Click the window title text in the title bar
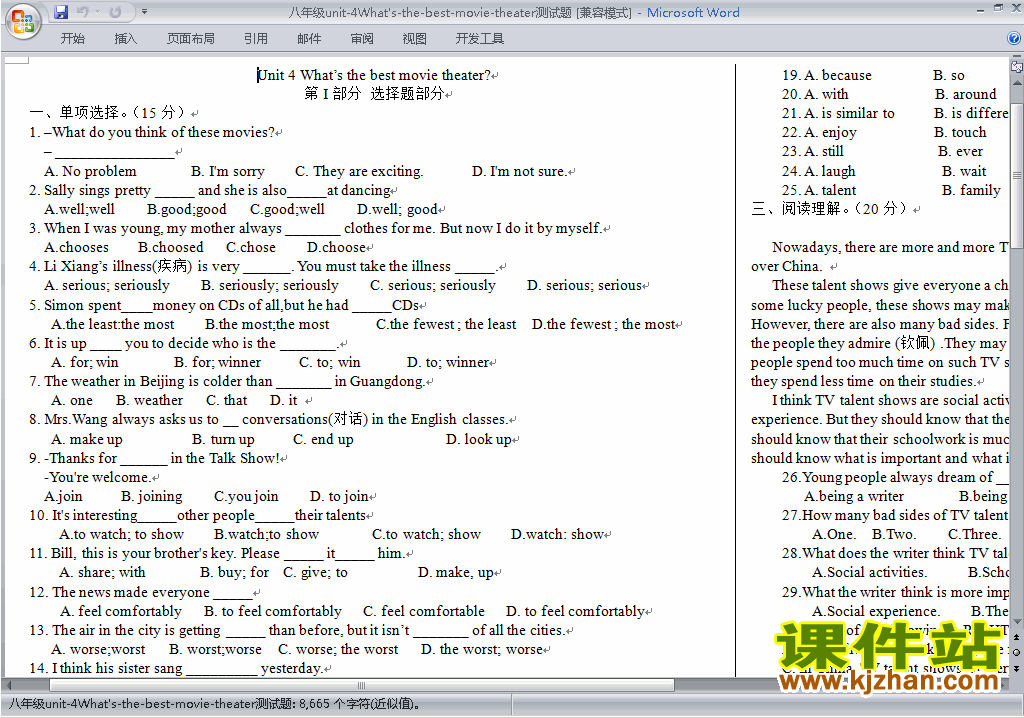1024x718 pixels. [x=514, y=12]
